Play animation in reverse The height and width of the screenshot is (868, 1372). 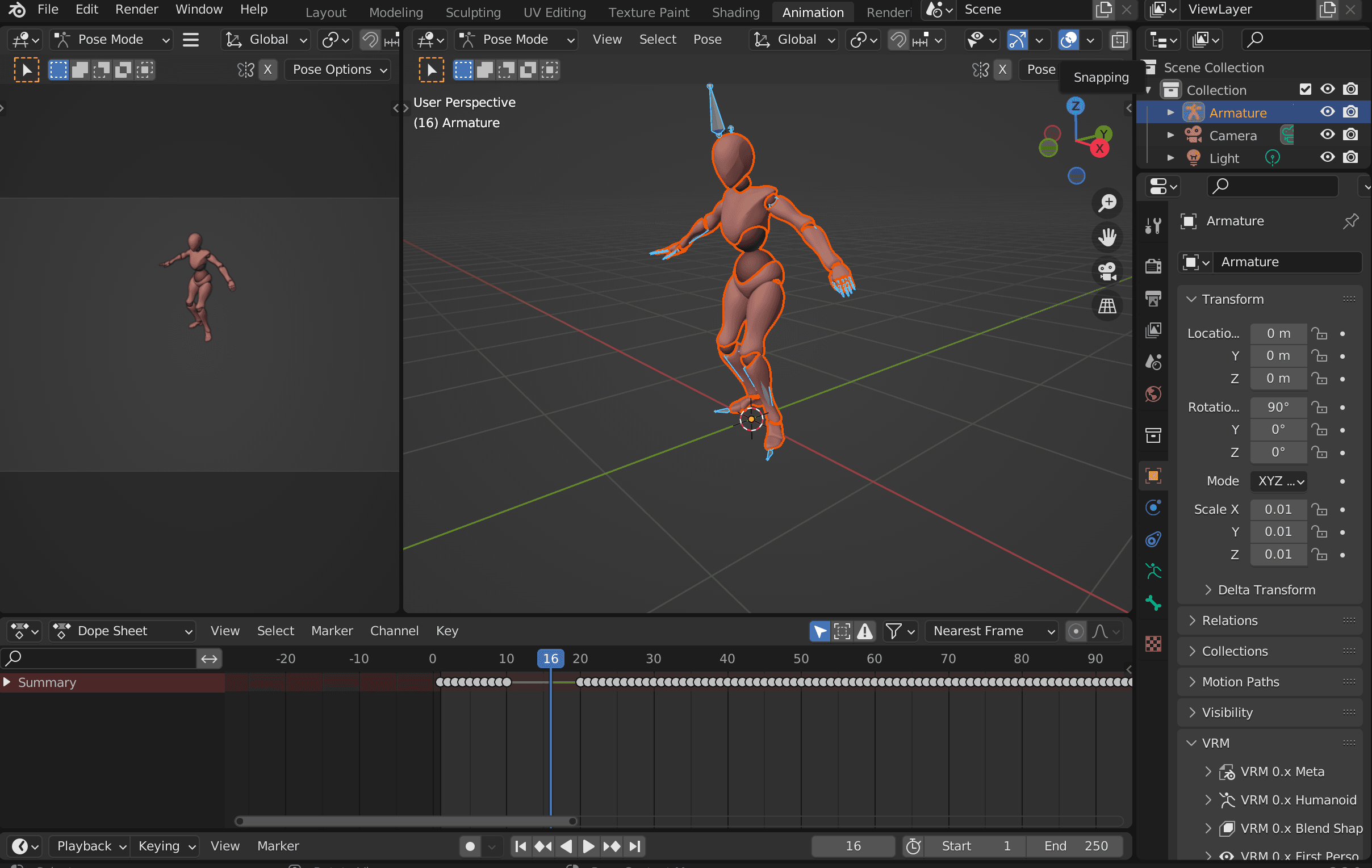(566, 846)
